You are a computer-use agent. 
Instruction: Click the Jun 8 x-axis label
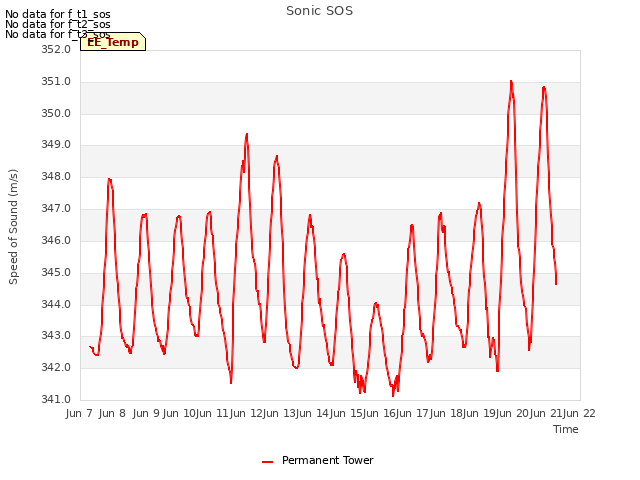(x=112, y=413)
